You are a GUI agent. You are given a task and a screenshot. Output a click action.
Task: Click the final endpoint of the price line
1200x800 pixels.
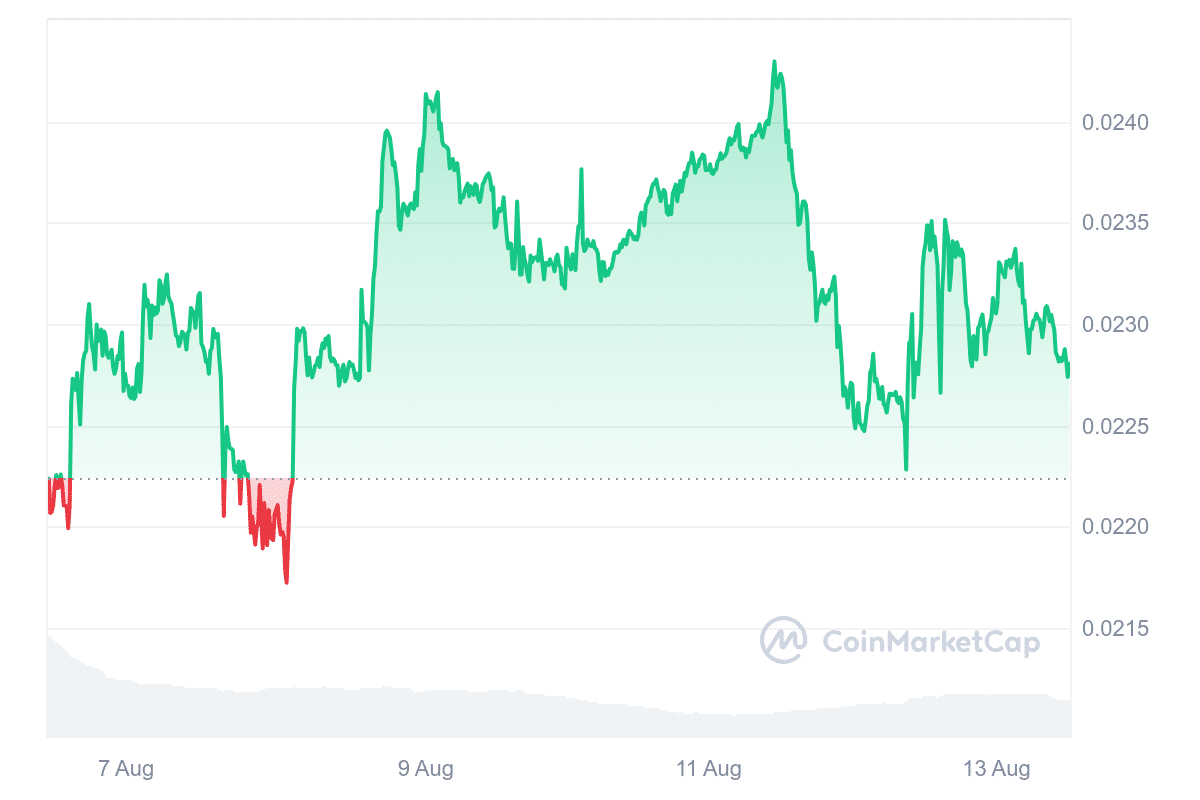1068,375
